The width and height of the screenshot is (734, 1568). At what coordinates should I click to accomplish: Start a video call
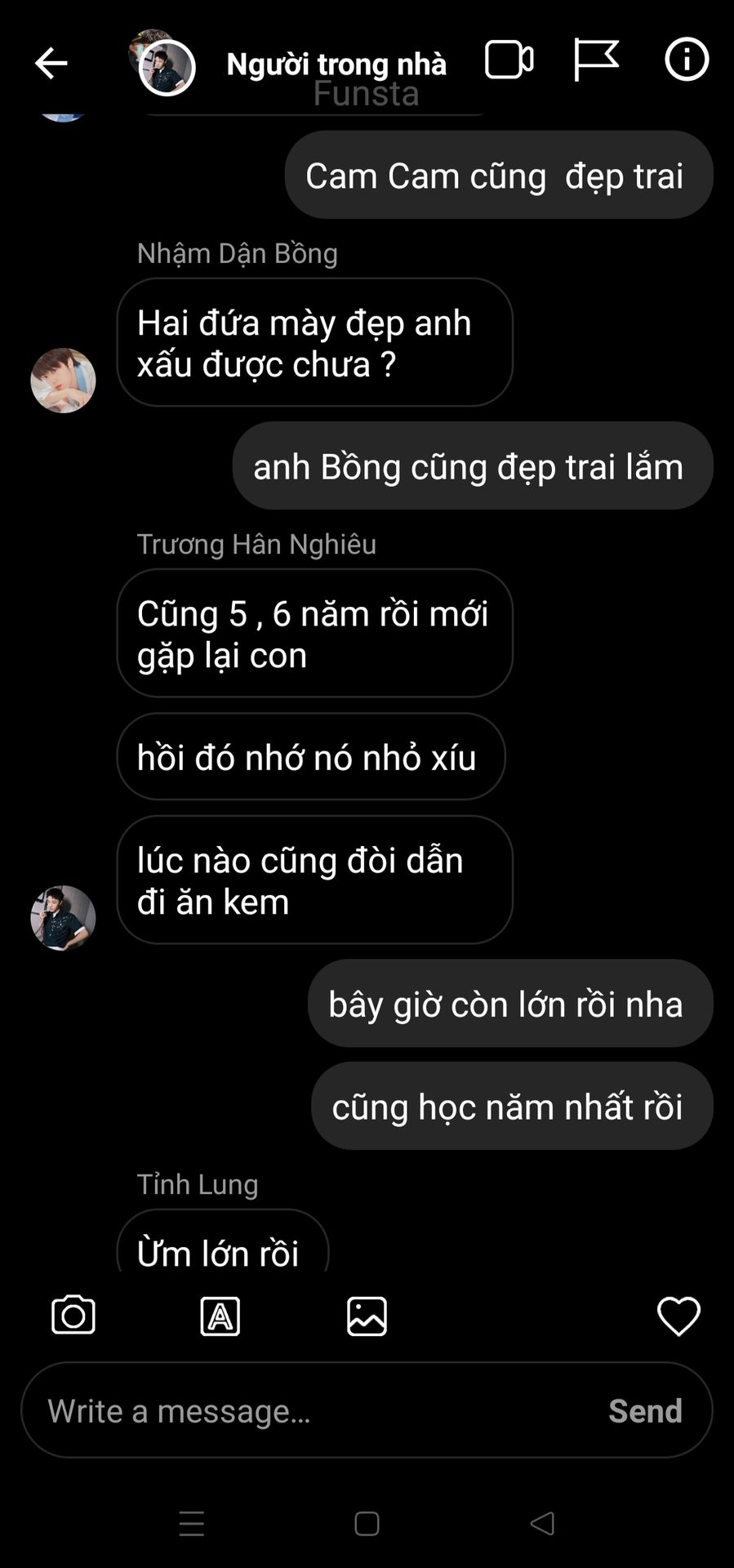point(509,60)
